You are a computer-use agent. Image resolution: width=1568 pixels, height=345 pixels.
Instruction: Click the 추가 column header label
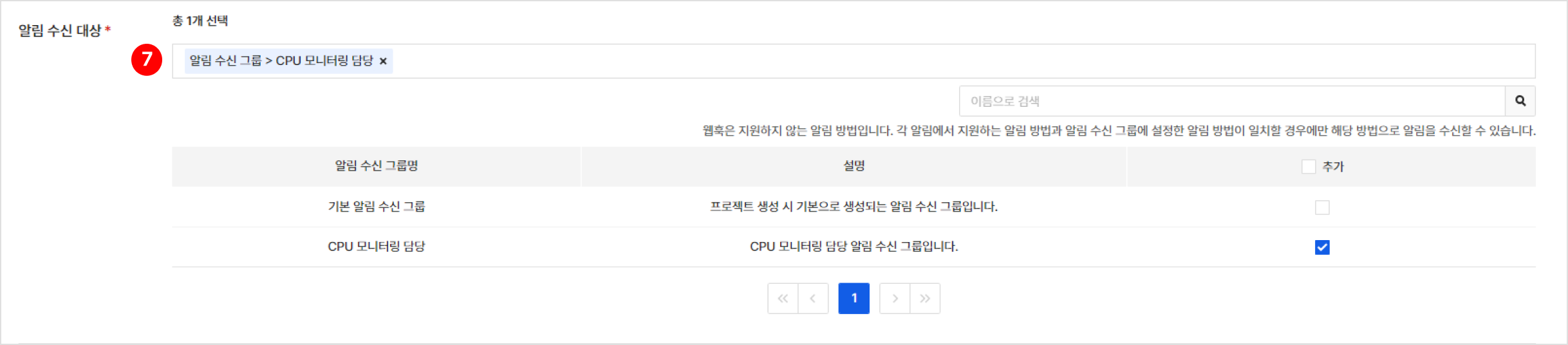coord(1333,167)
